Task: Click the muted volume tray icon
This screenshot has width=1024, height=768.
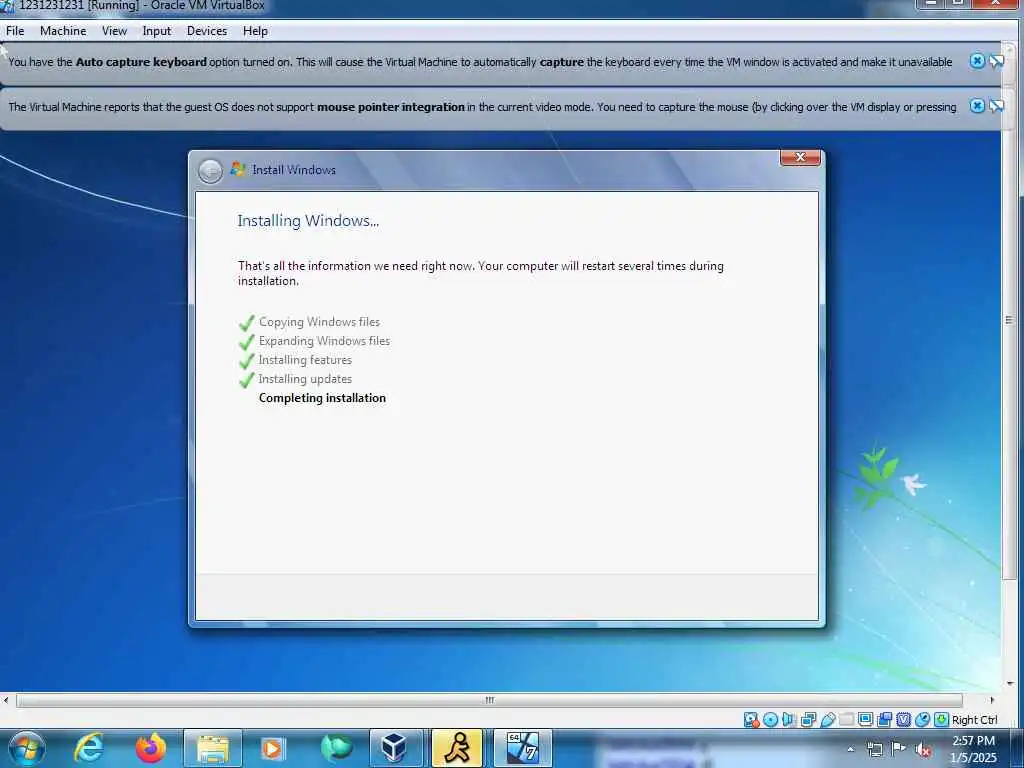Action: click(923, 749)
